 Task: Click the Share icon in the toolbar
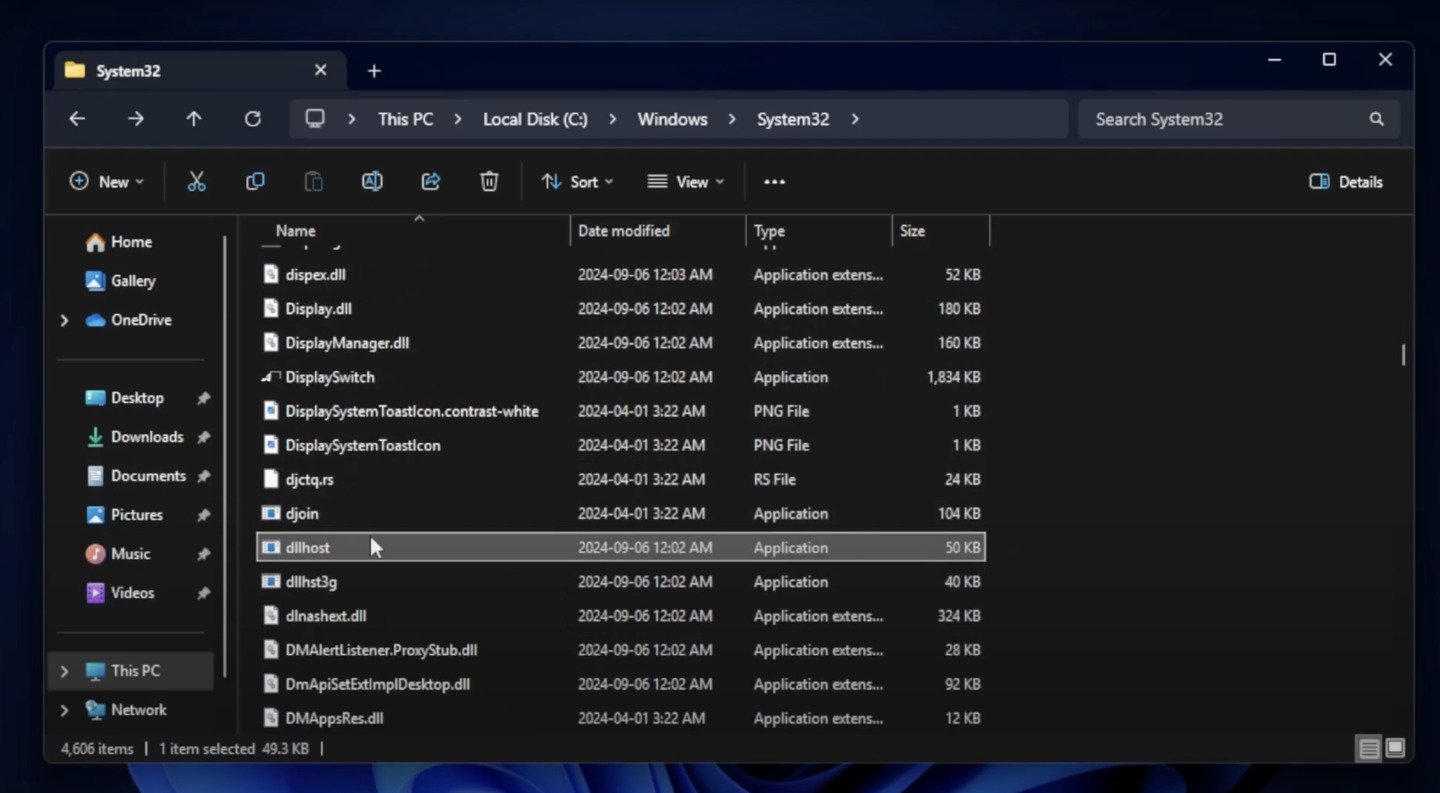pos(430,181)
